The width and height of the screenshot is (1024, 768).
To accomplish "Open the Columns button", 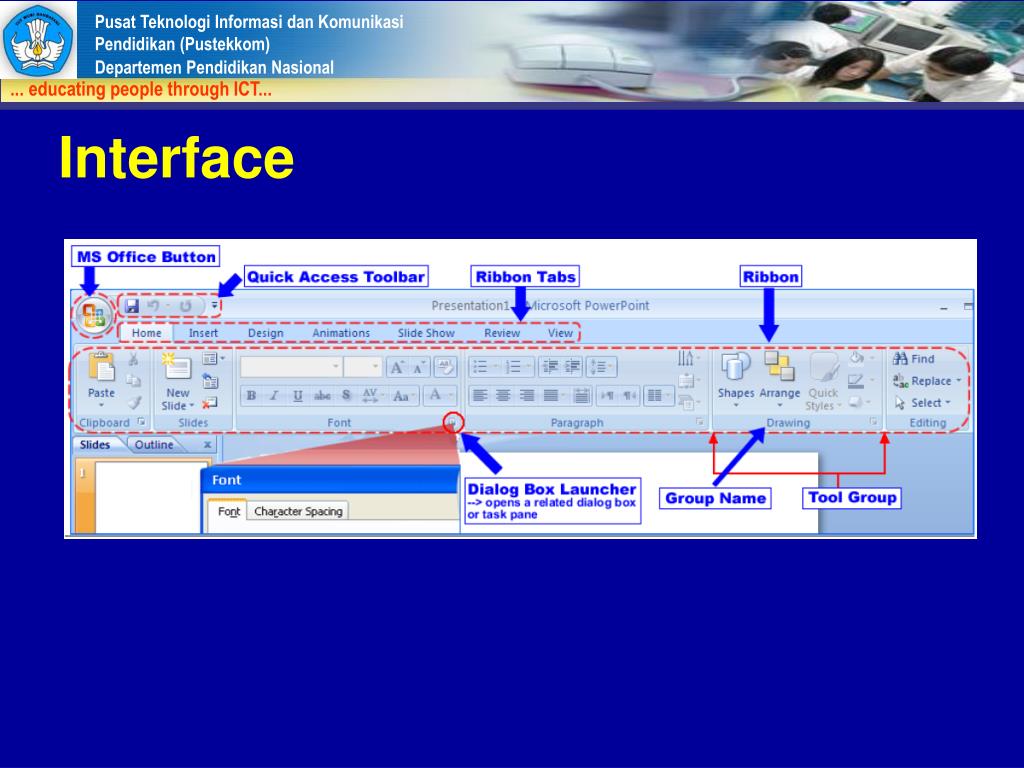I will point(658,396).
